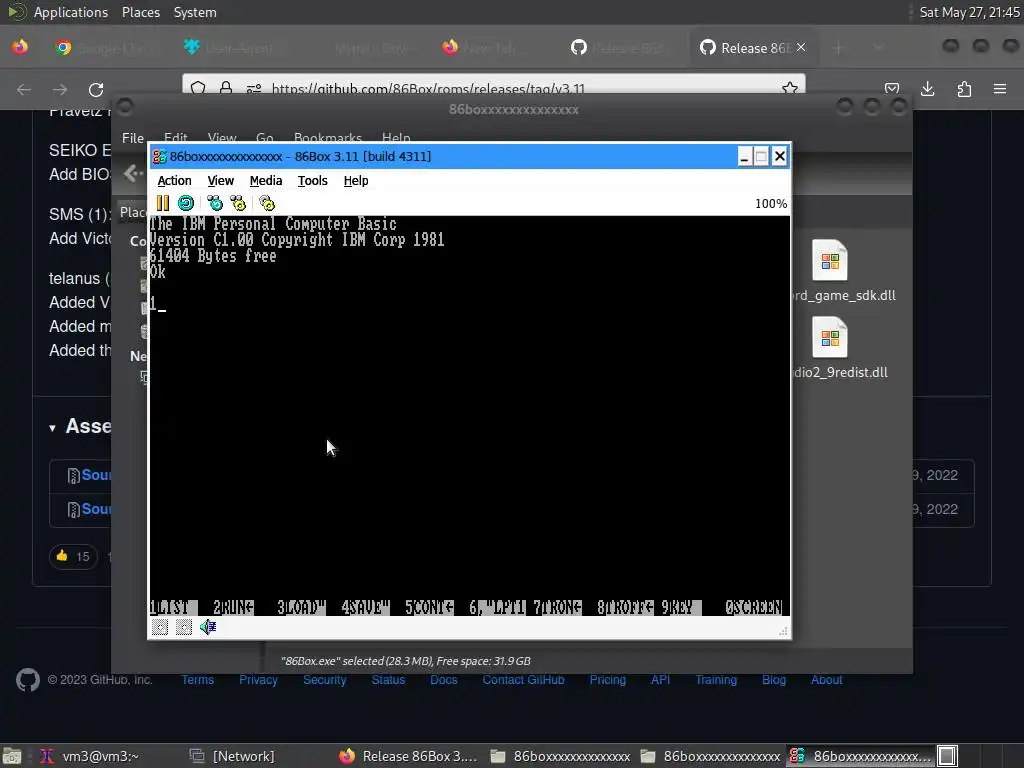Viewport: 1024px width, 768px height.
Task: Click the second floppy drive status bar icon
Action: coord(184,627)
